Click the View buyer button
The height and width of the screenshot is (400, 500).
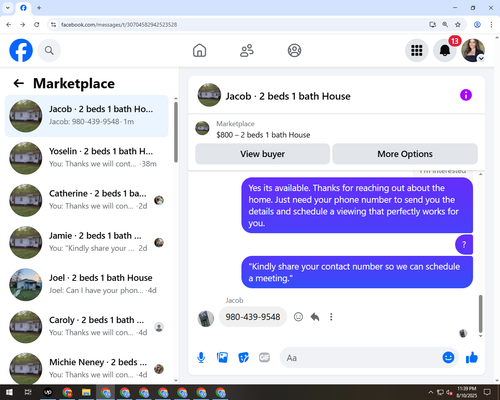(263, 154)
